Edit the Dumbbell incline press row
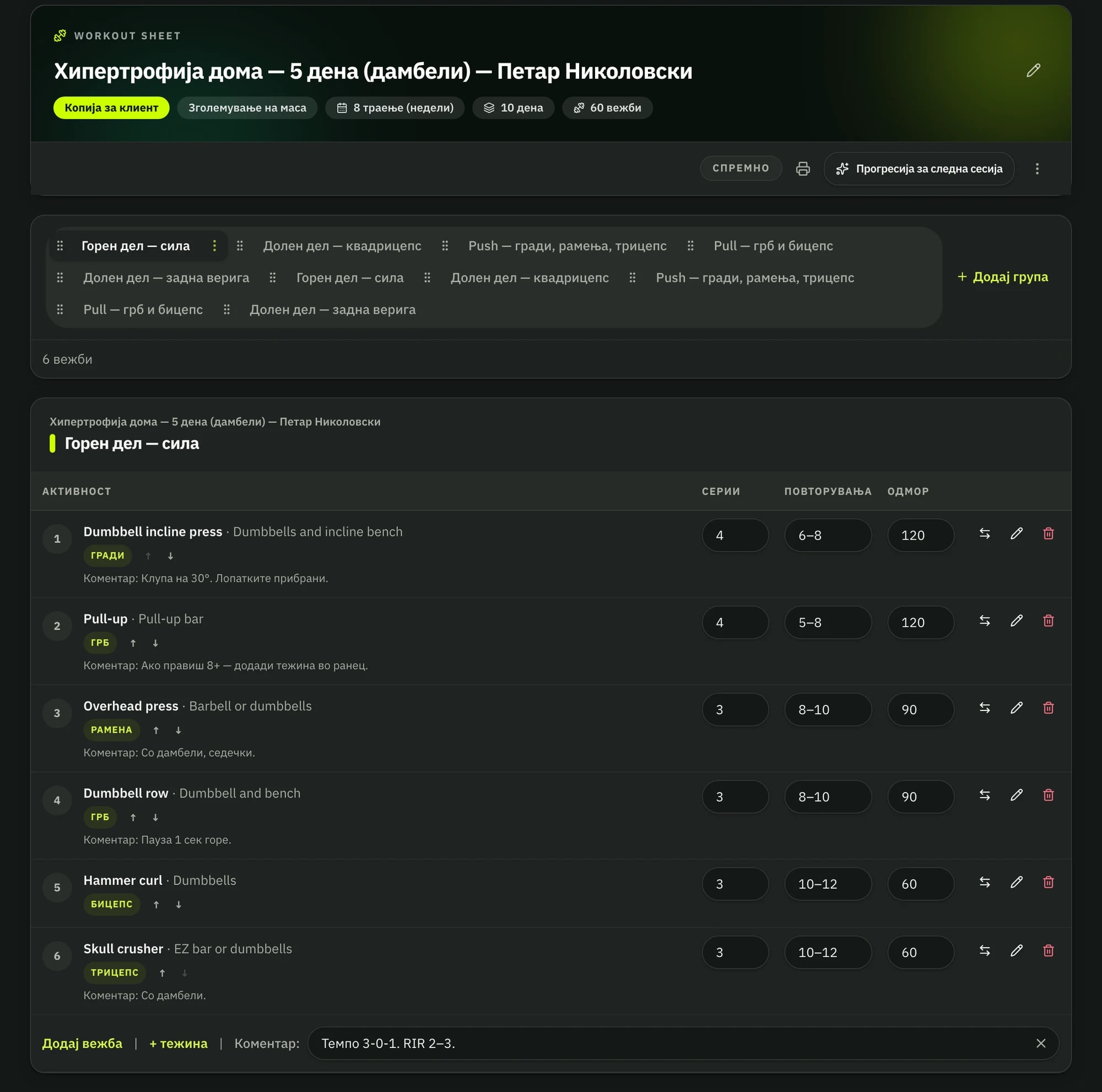The height and width of the screenshot is (1092, 1102). pyautogui.click(x=1017, y=534)
